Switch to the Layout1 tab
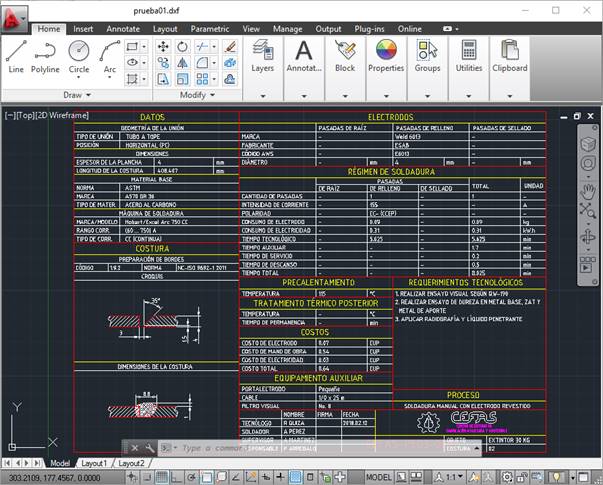The height and width of the screenshot is (485, 603). click(x=94, y=465)
